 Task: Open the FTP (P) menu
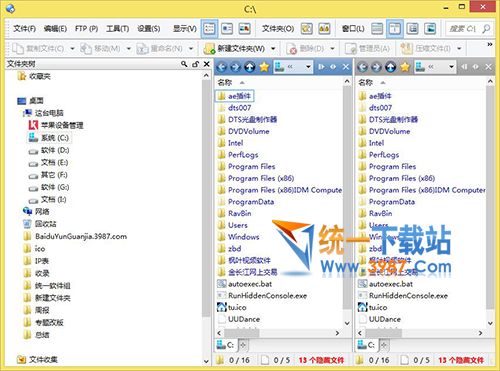(86, 29)
